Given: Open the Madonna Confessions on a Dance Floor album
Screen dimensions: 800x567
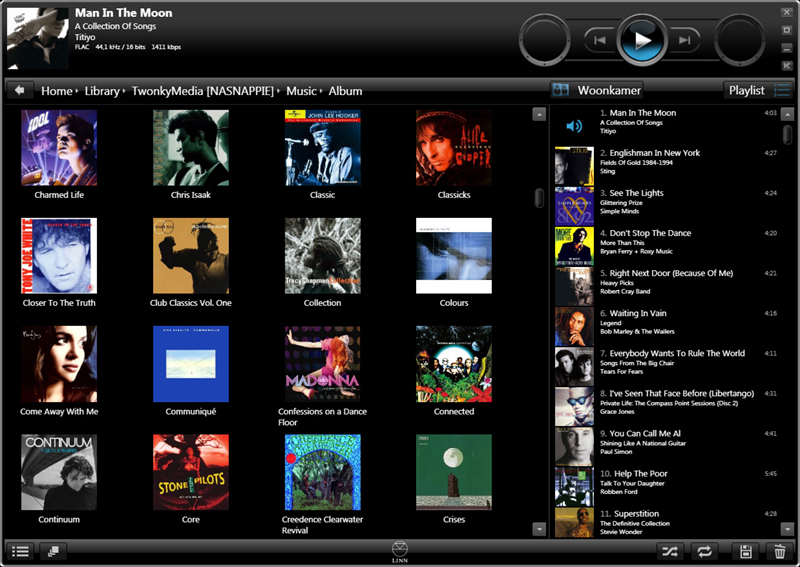Looking at the screenshot, I should [322, 364].
